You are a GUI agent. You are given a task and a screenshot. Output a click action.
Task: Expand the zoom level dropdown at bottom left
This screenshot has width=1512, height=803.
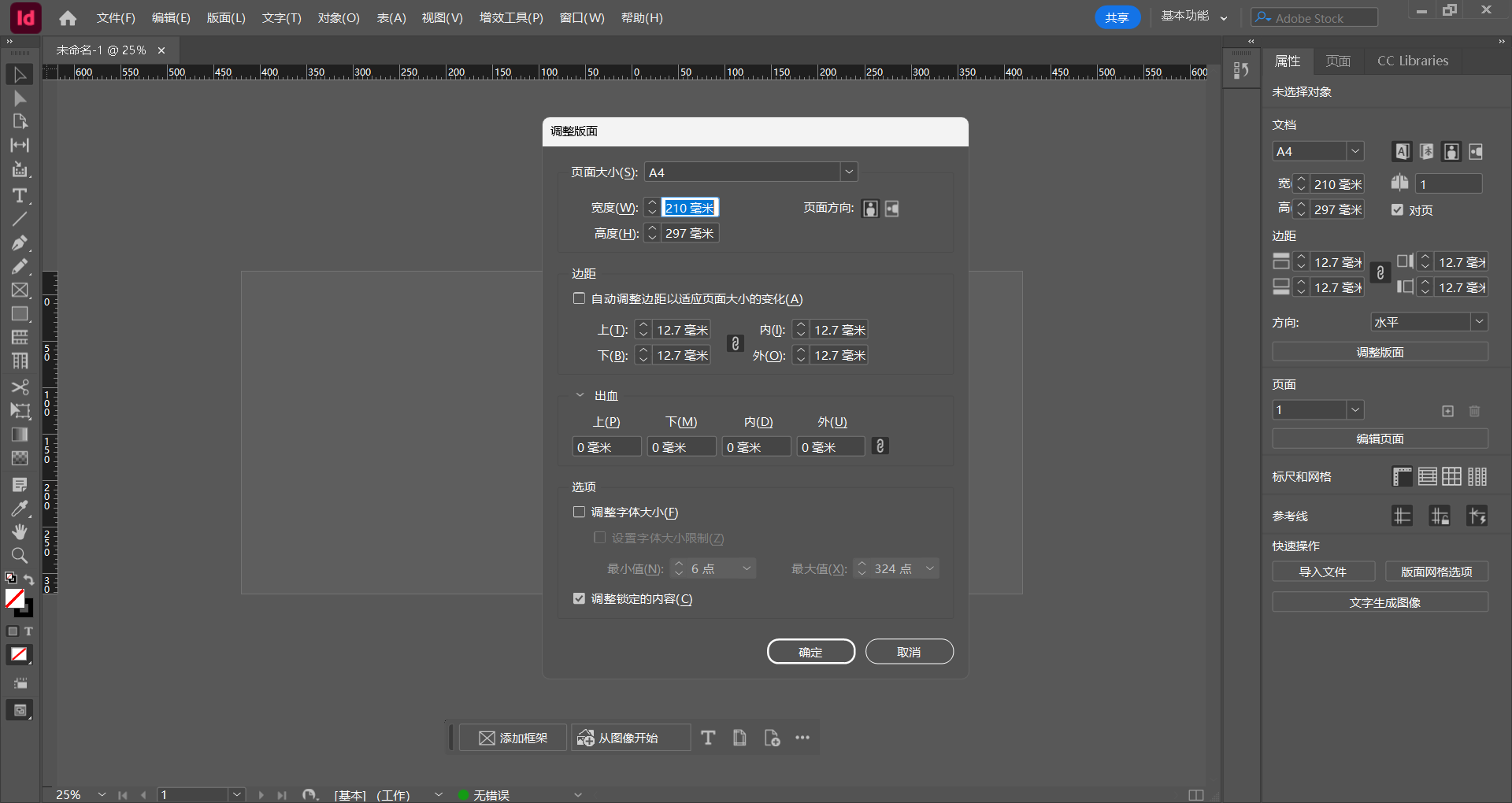(101, 794)
